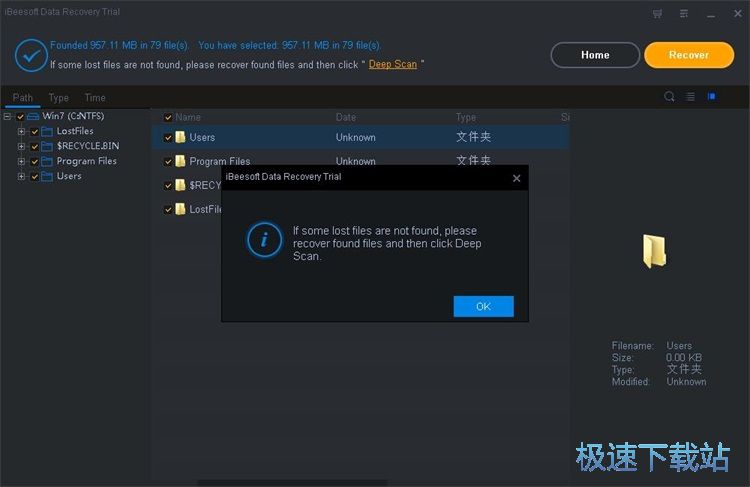Click the horizontal scrollbar at bottom
Image resolution: width=750 pixels, height=487 pixels.
pos(292,483)
